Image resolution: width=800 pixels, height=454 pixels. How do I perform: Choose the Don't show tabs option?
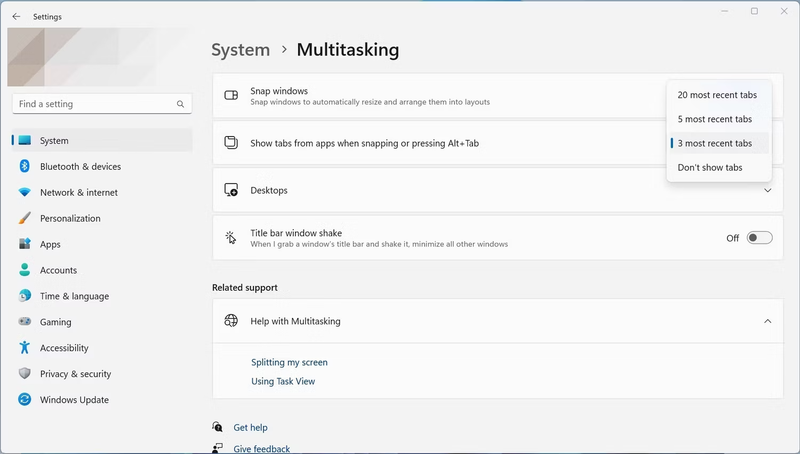pyautogui.click(x=710, y=168)
